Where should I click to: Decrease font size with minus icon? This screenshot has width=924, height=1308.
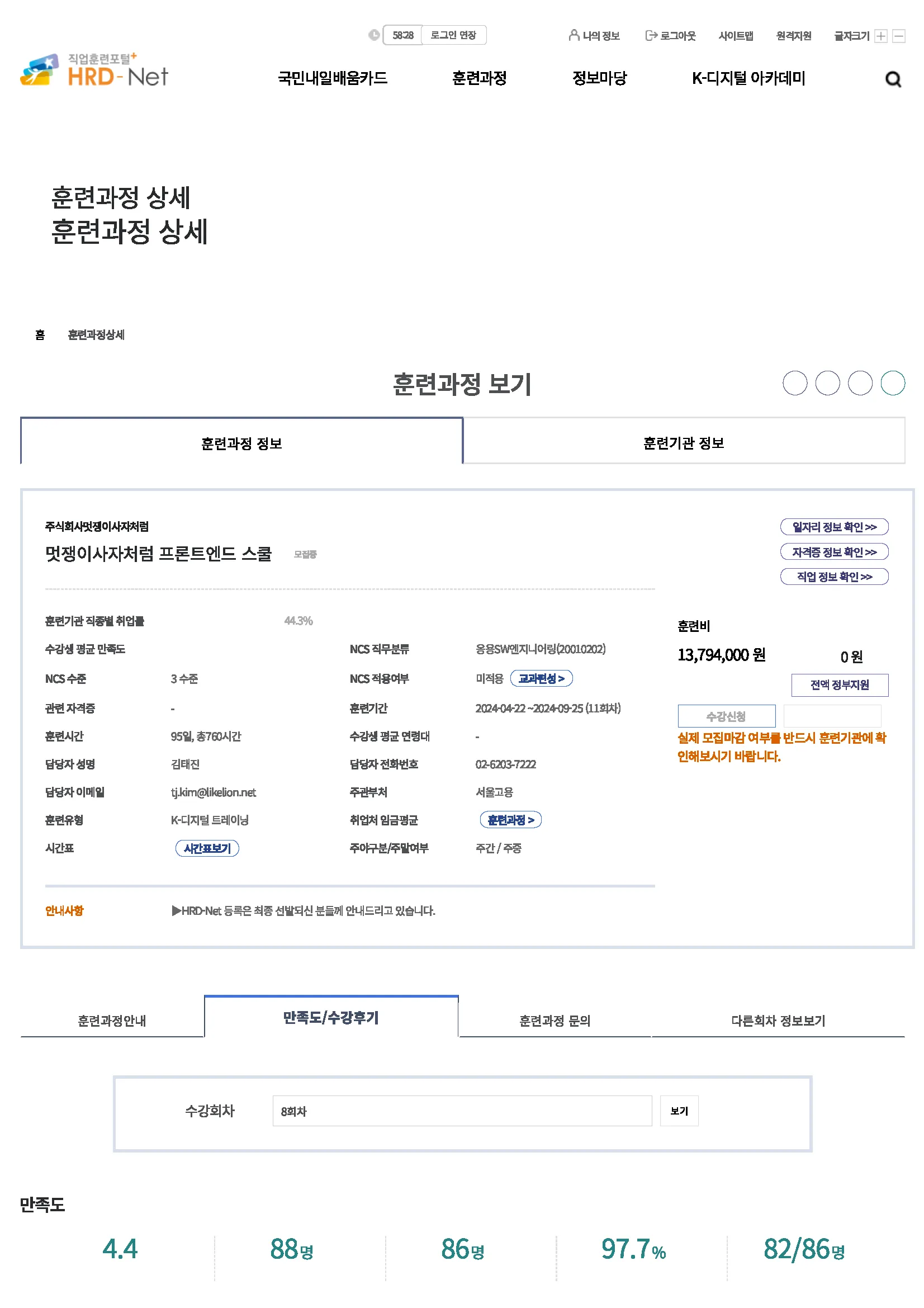[898, 36]
